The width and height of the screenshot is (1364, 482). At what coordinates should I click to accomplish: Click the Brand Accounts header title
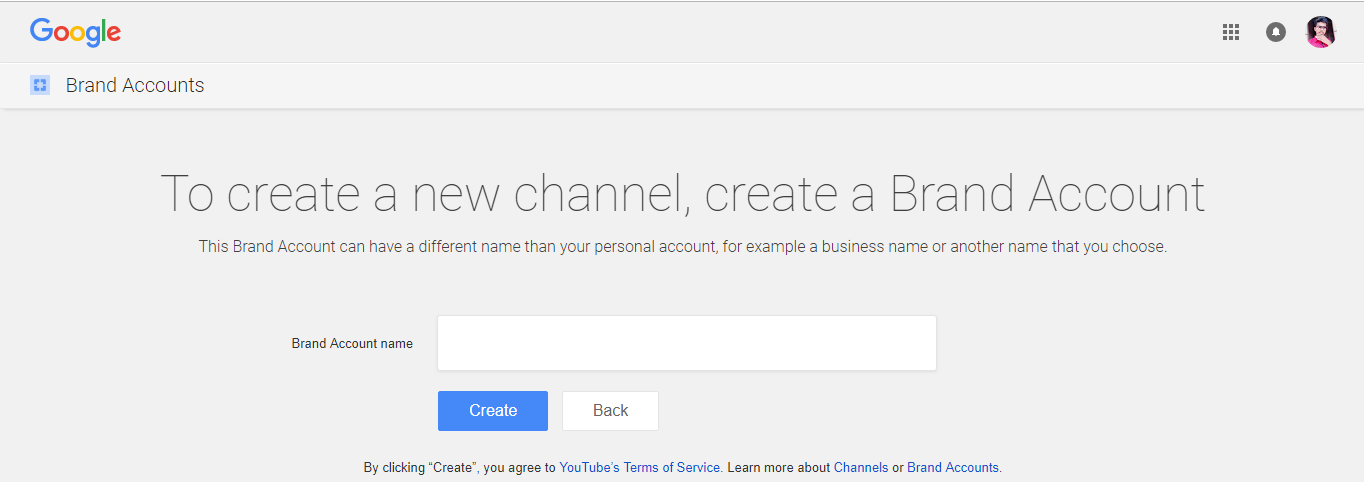(x=135, y=85)
